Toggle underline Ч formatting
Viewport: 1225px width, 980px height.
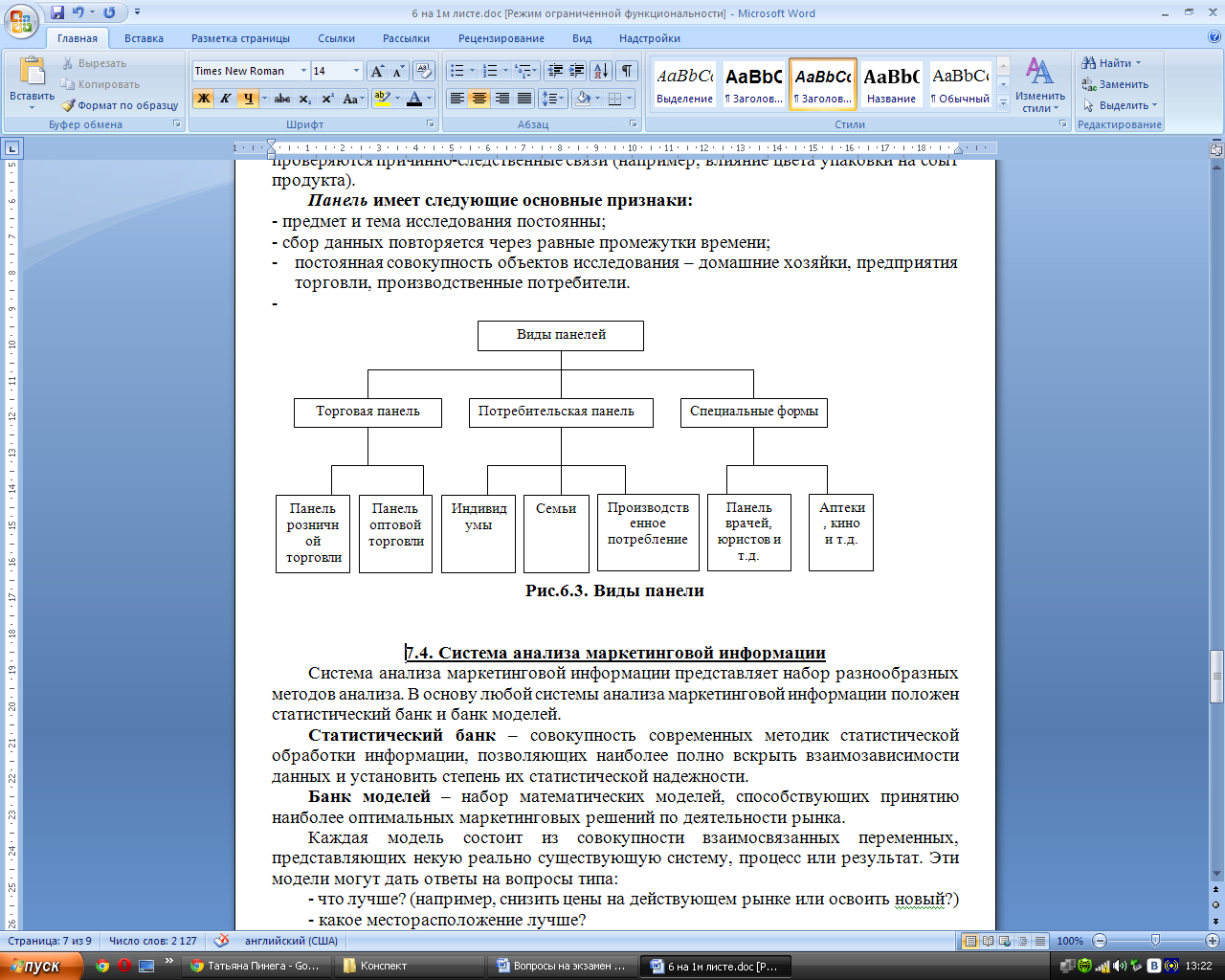pyautogui.click(x=248, y=99)
